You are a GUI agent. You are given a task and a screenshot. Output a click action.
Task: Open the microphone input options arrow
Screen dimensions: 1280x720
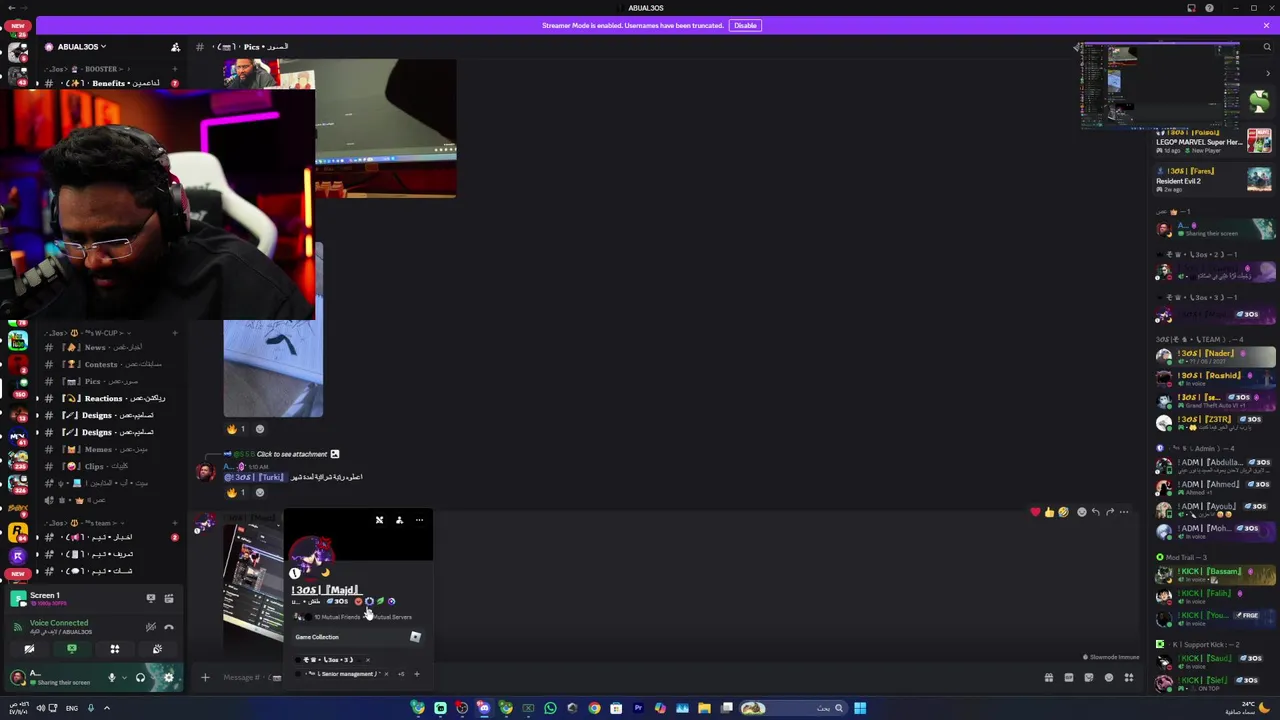point(124,678)
